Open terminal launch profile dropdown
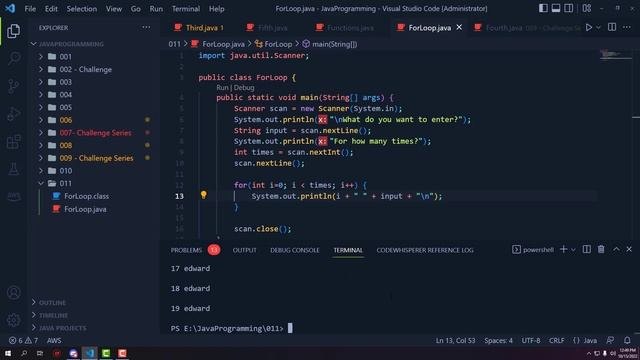The image size is (640, 360). point(573,249)
